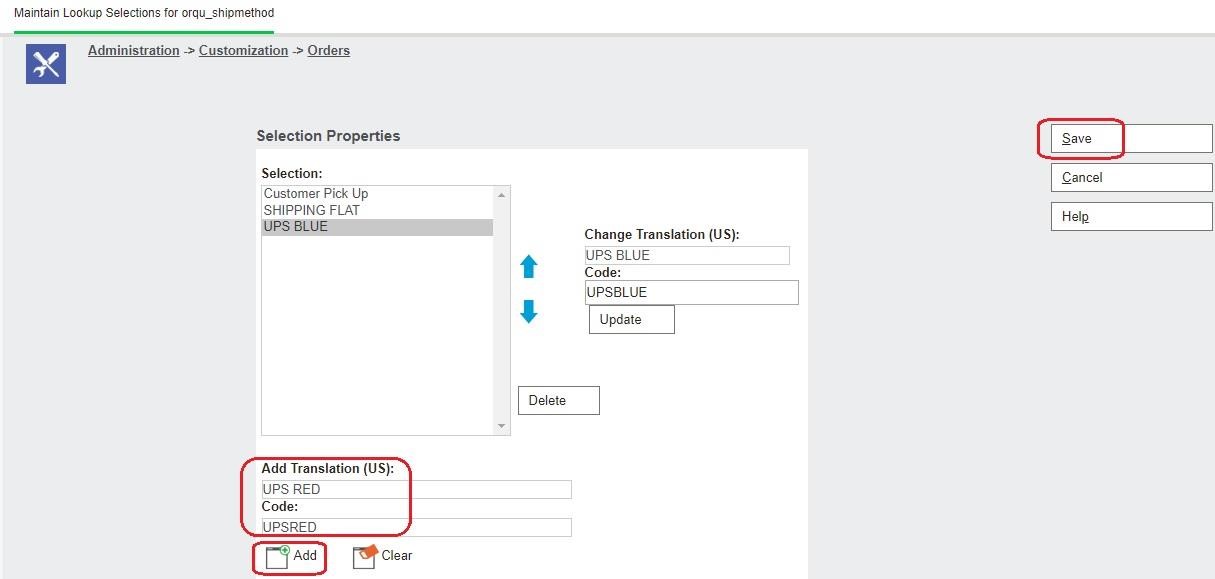Image resolution: width=1215 pixels, height=579 pixels.
Task: Open the Customization breadcrumb link
Action: [243, 50]
